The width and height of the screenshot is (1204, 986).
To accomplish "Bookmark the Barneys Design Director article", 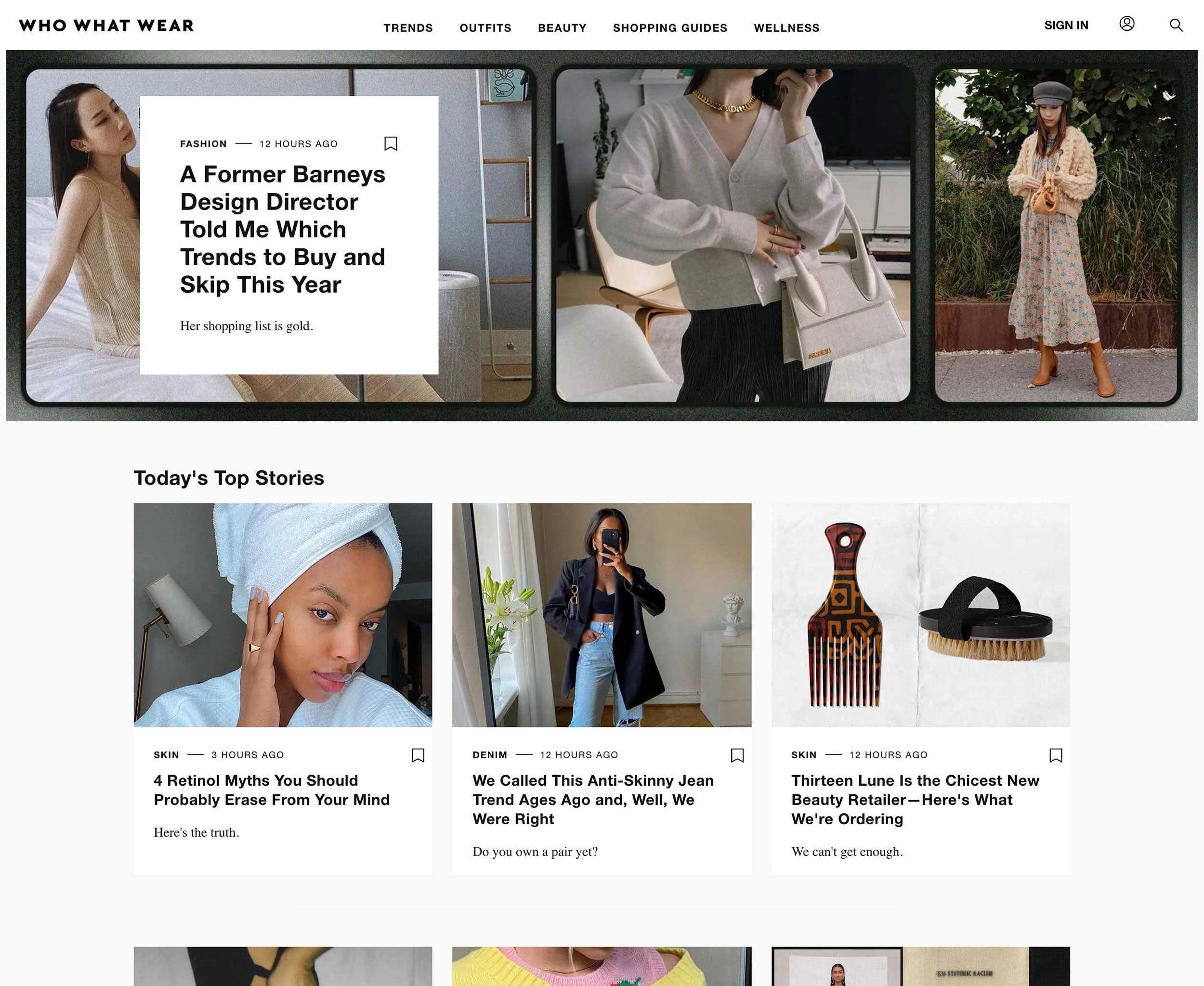I will tap(391, 143).
